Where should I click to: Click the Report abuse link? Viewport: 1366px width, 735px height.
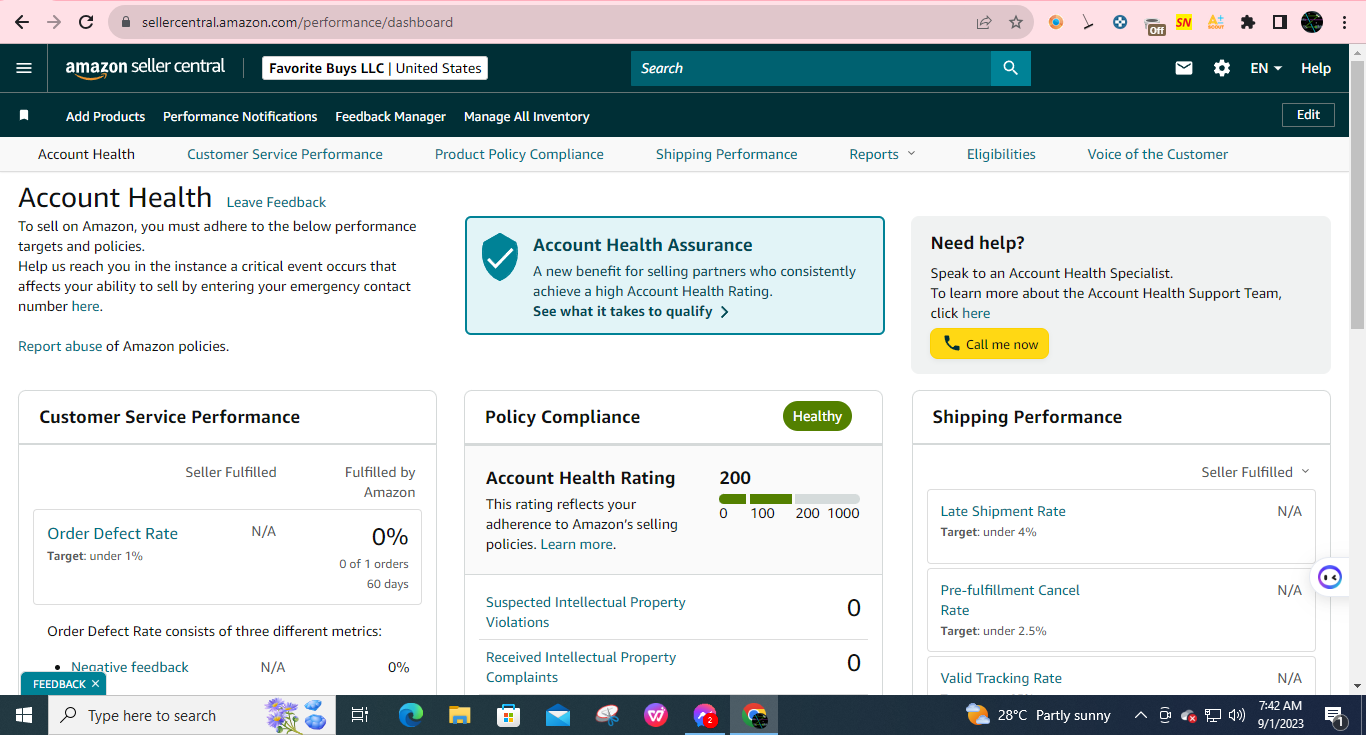coord(60,346)
